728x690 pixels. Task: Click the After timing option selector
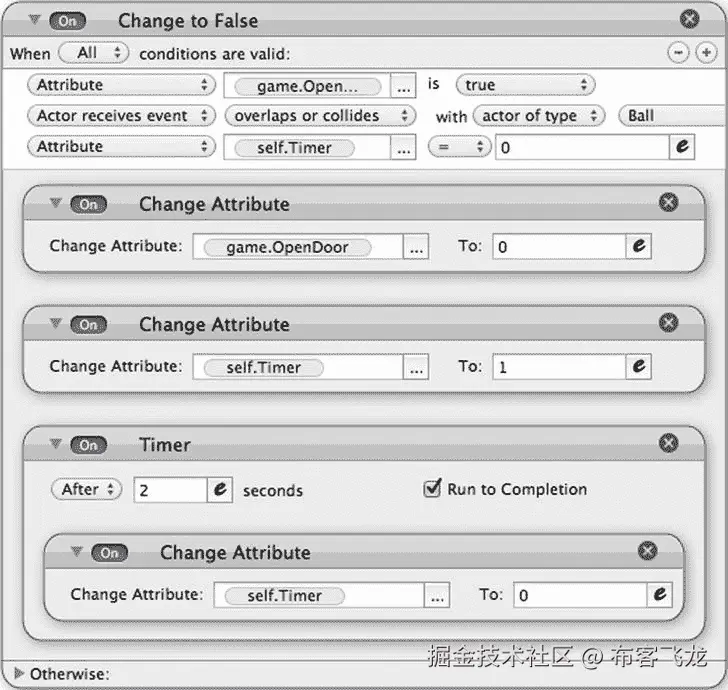[x=86, y=489]
